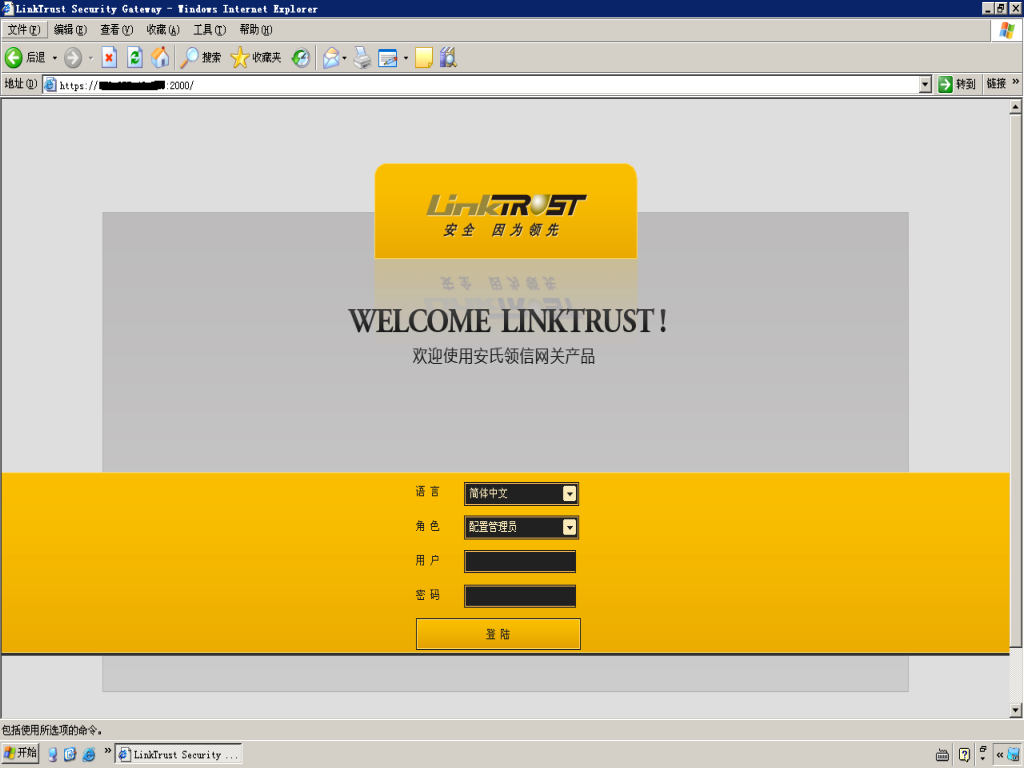Open the 帮助 (Help) menu

(255, 30)
